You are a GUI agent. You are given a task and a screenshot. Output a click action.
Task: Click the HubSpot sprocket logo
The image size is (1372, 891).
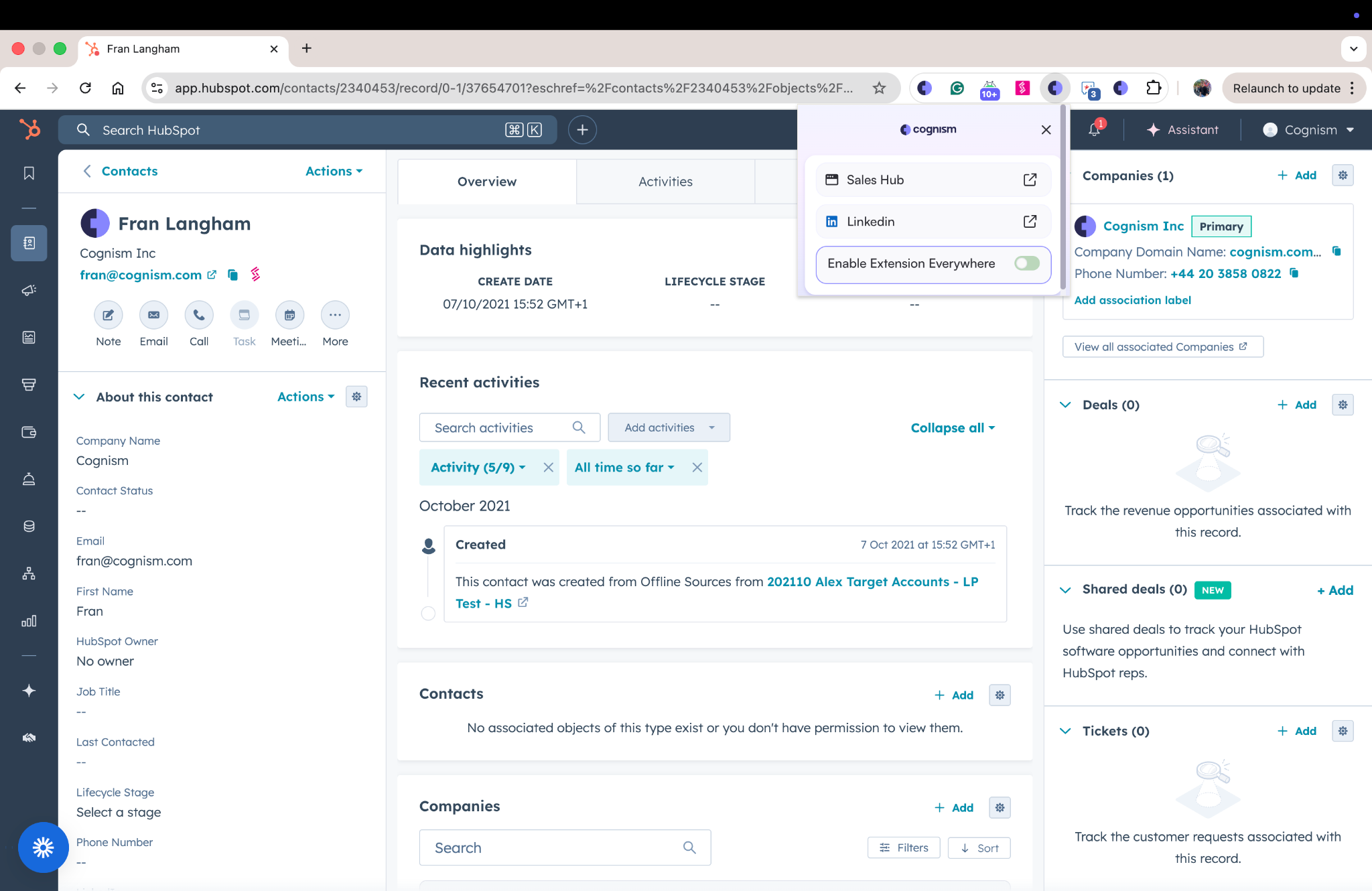point(29,129)
